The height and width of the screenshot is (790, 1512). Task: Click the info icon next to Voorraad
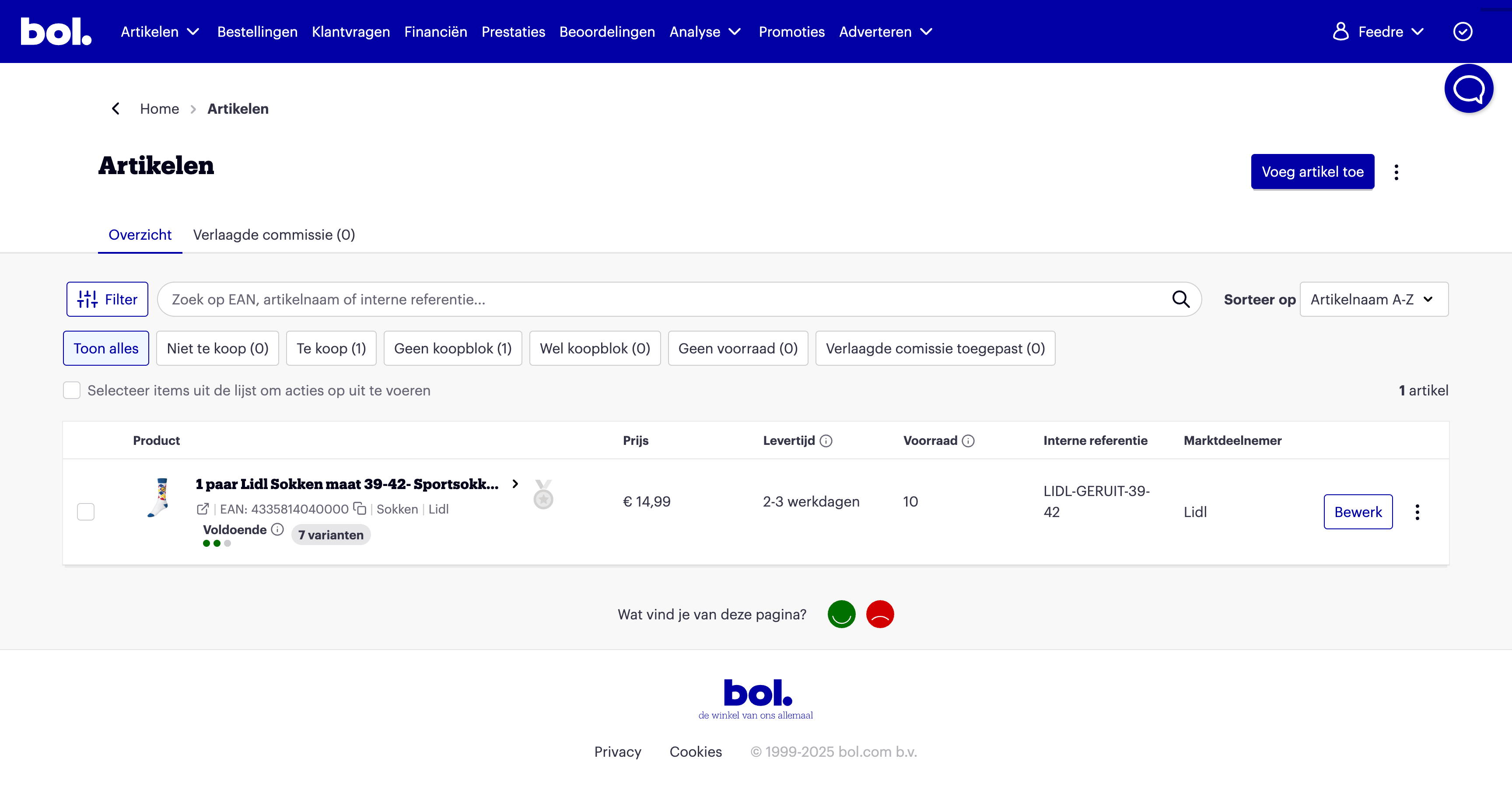tap(969, 441)
